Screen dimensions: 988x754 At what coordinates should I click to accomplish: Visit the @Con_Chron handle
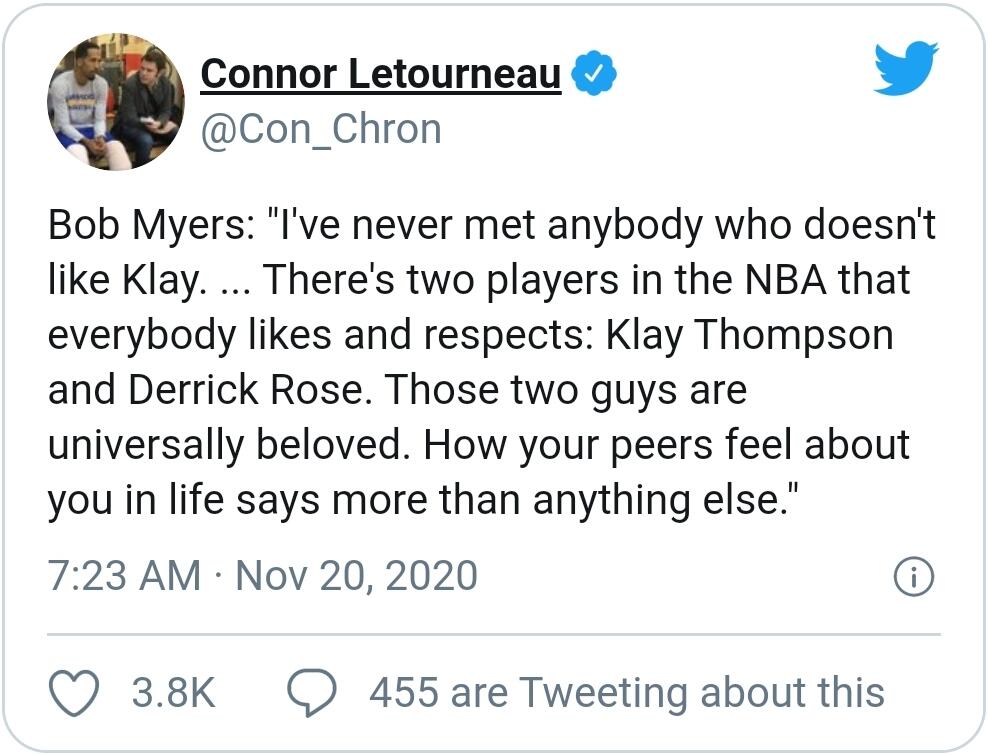[321, 128]
